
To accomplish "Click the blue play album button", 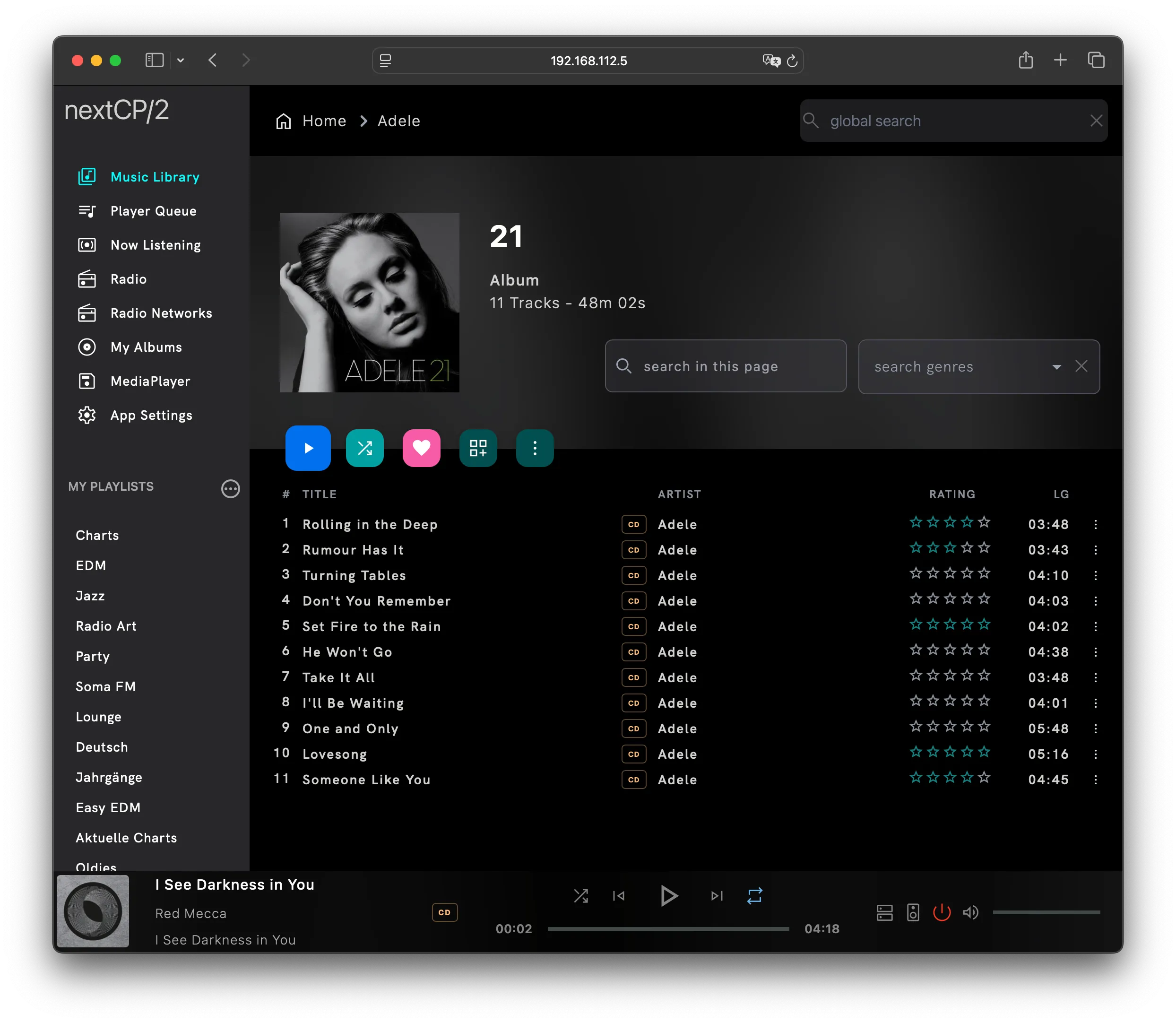I will (308, 448).
